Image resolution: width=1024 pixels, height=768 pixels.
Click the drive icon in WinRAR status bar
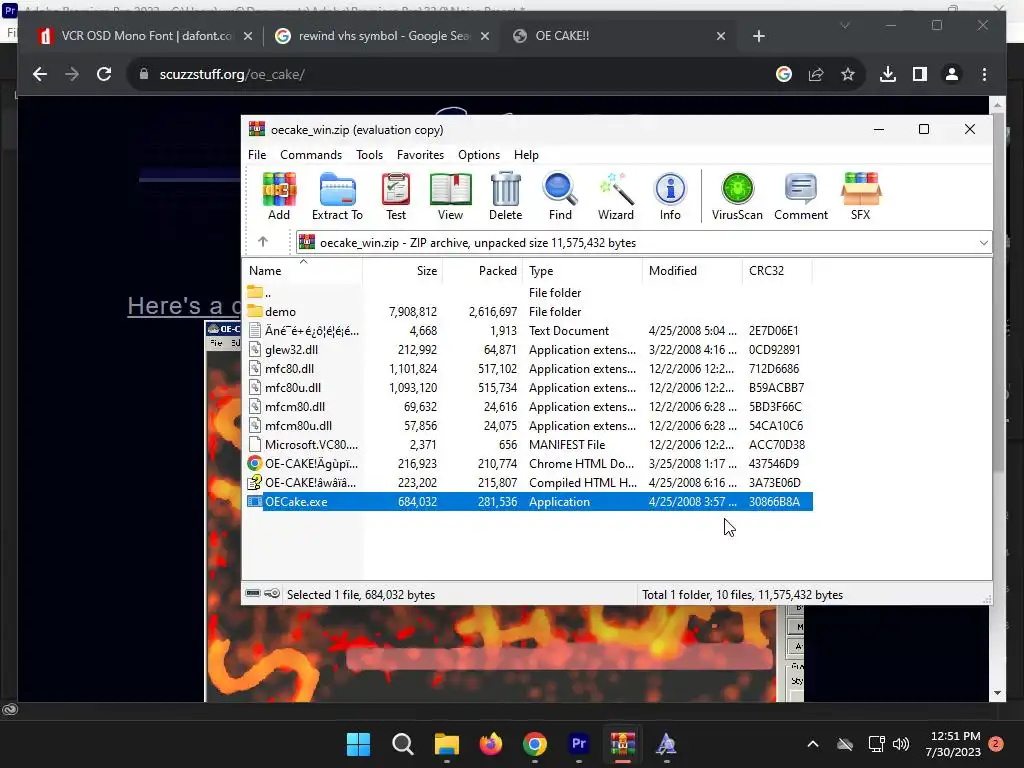pyautogui.click(x=253, y=594)
